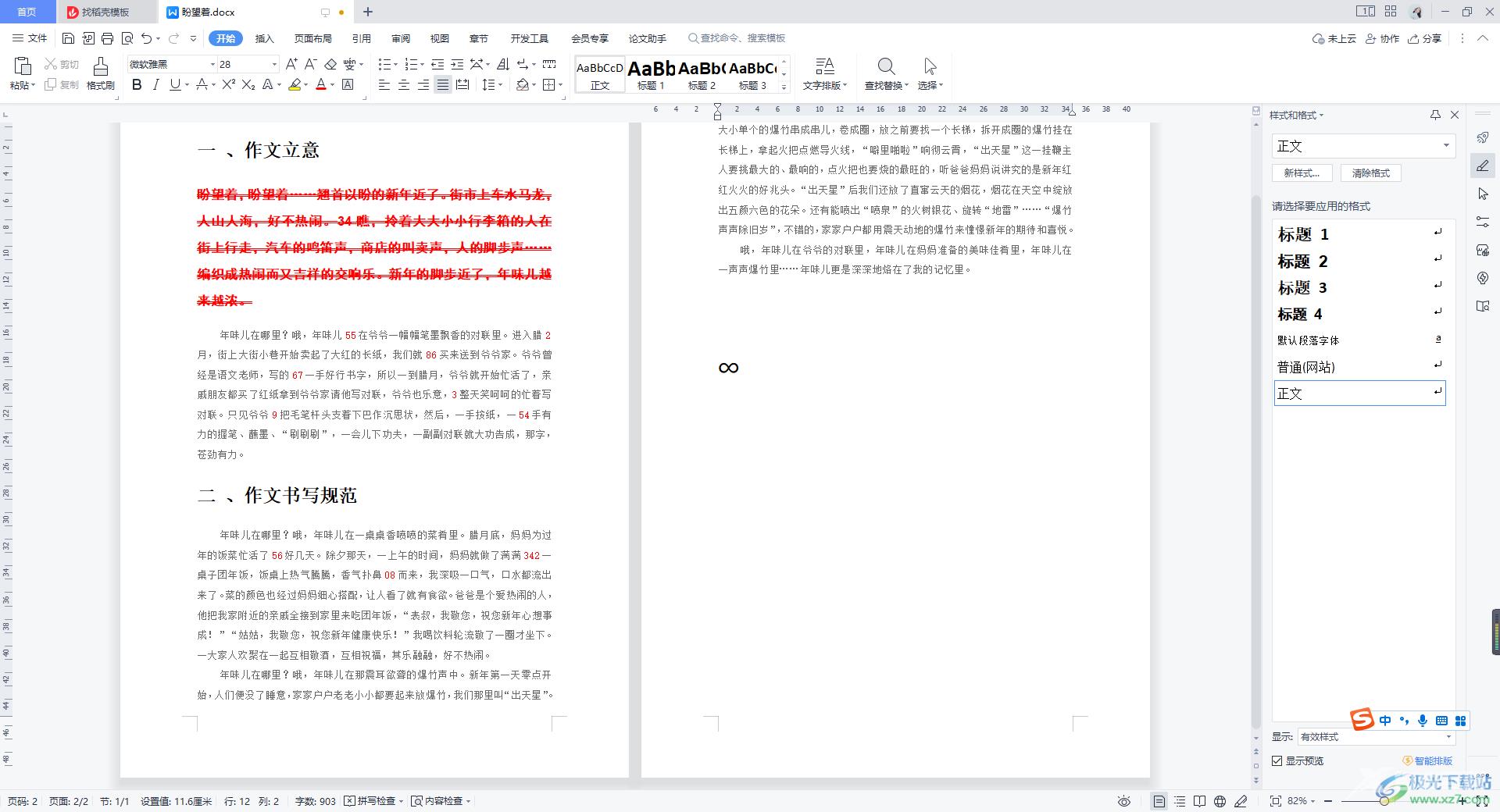
Task: Enable eye protection mode (eye icon) in the status bar
Action: pos(1124,801)
